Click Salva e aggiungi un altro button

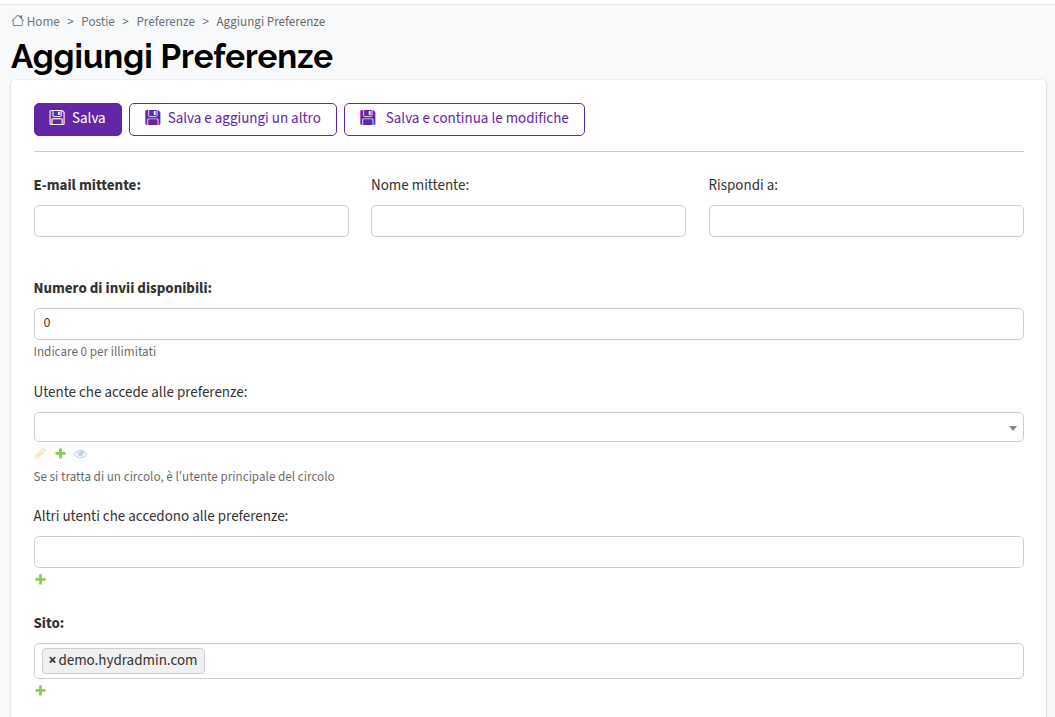(x=233, y=120)
